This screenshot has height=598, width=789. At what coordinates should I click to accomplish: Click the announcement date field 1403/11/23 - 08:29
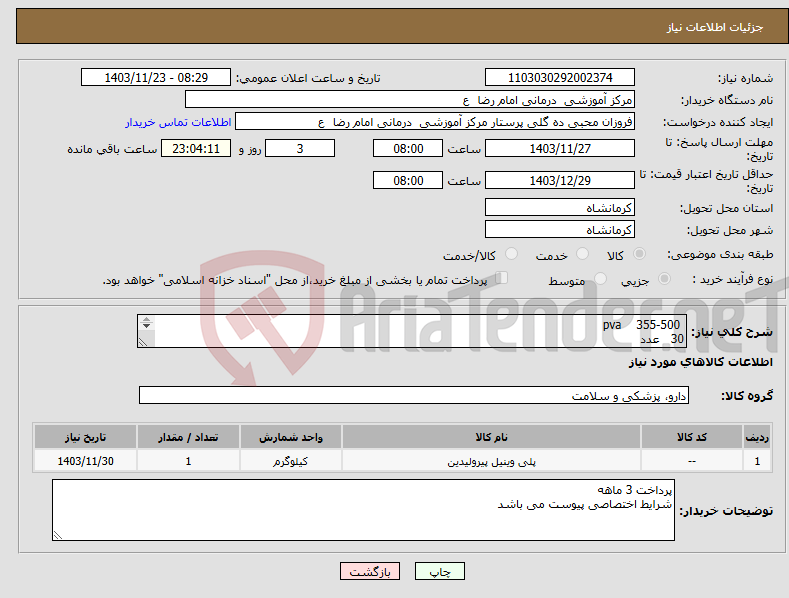(155, 78)
